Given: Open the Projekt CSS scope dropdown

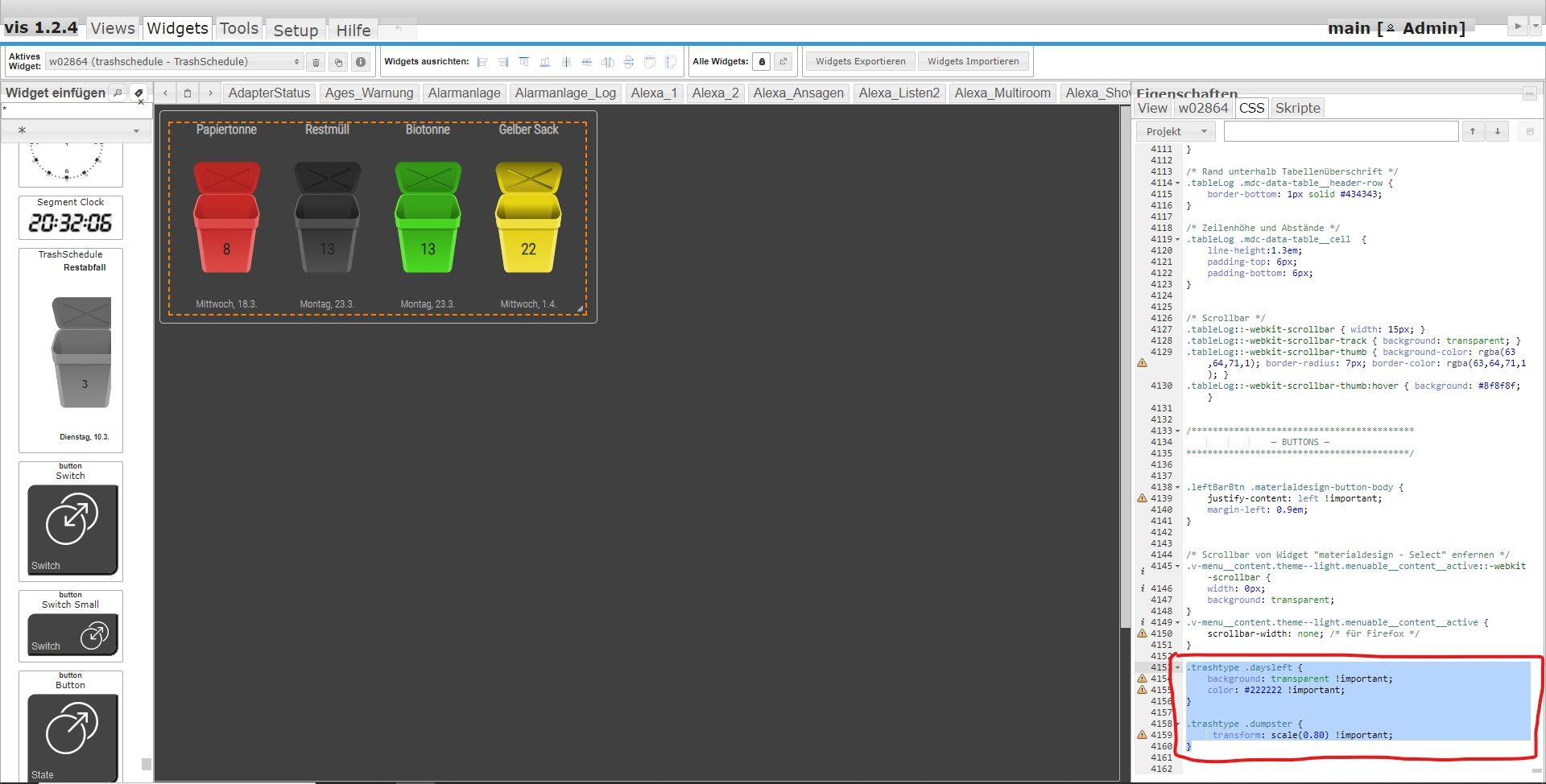Looking at the screenshot, I should point(1176,131).
